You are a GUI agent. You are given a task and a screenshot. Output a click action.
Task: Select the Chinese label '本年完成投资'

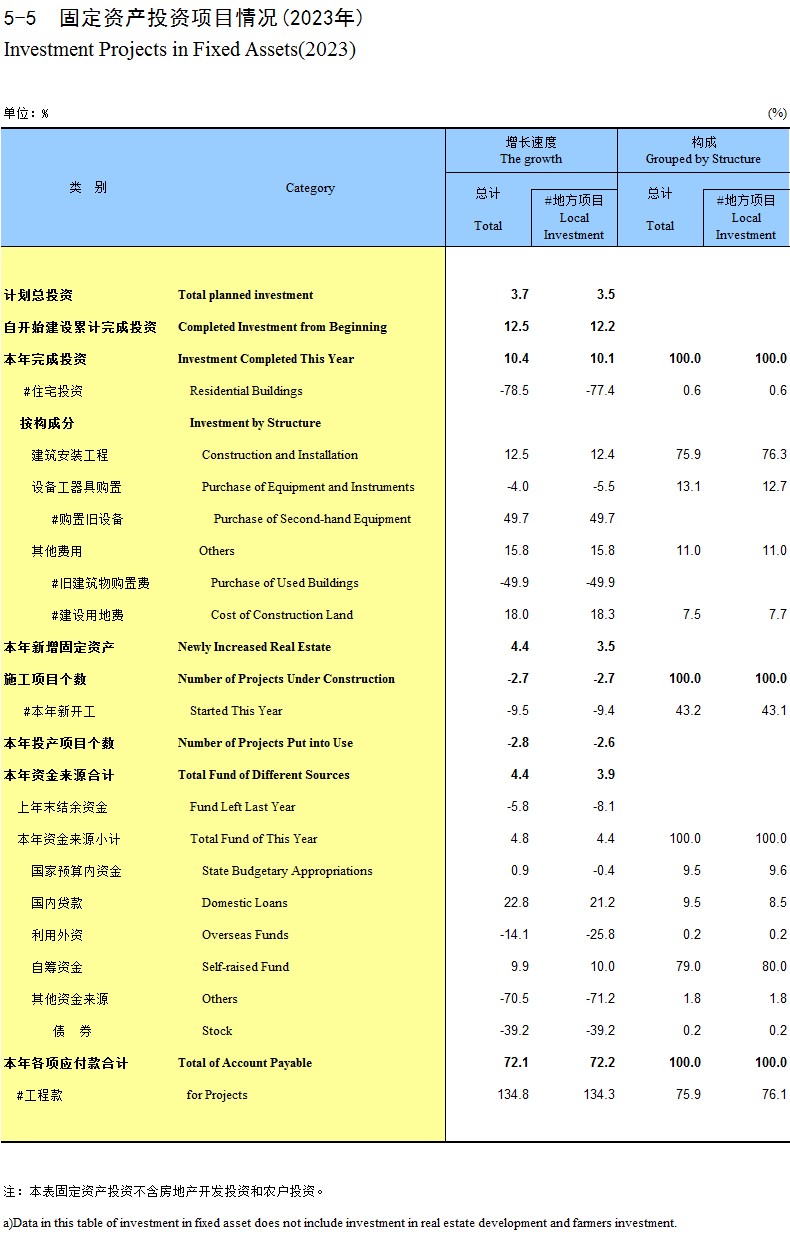[45, 359]
